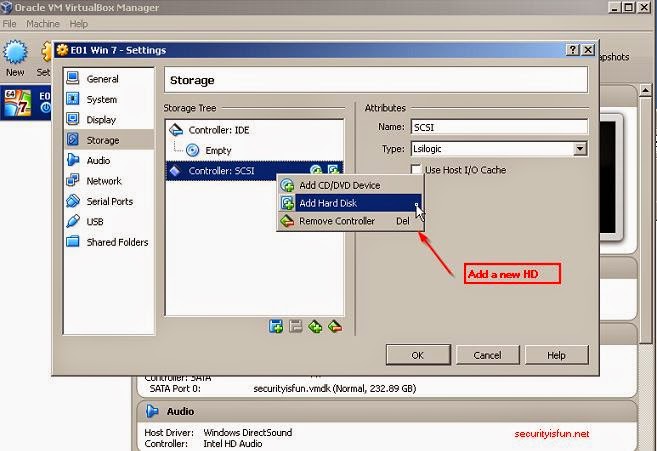
Task: Click securityisfun.vmdk text in Manager details
Action: 292,389
